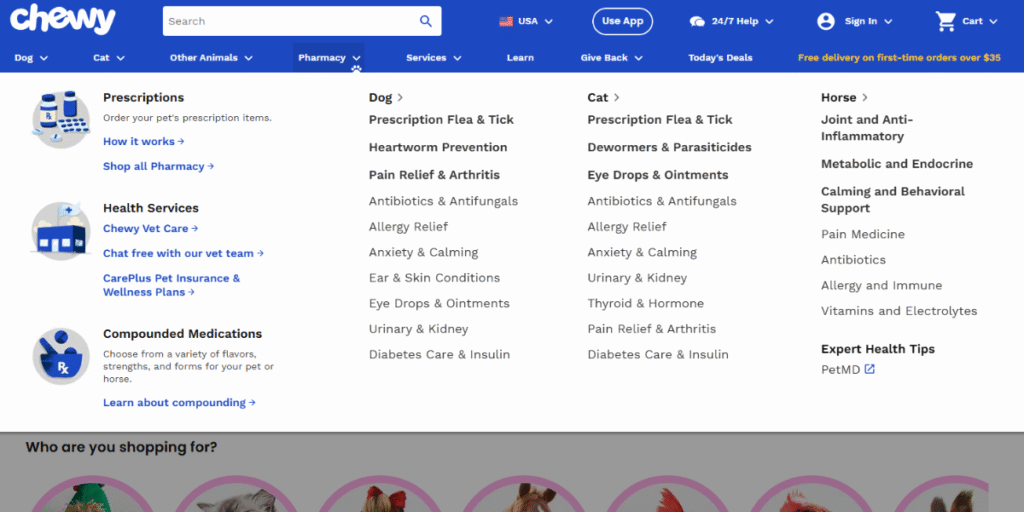
Task: Open Heartworm Prevention under Dog
Action: 438,147
